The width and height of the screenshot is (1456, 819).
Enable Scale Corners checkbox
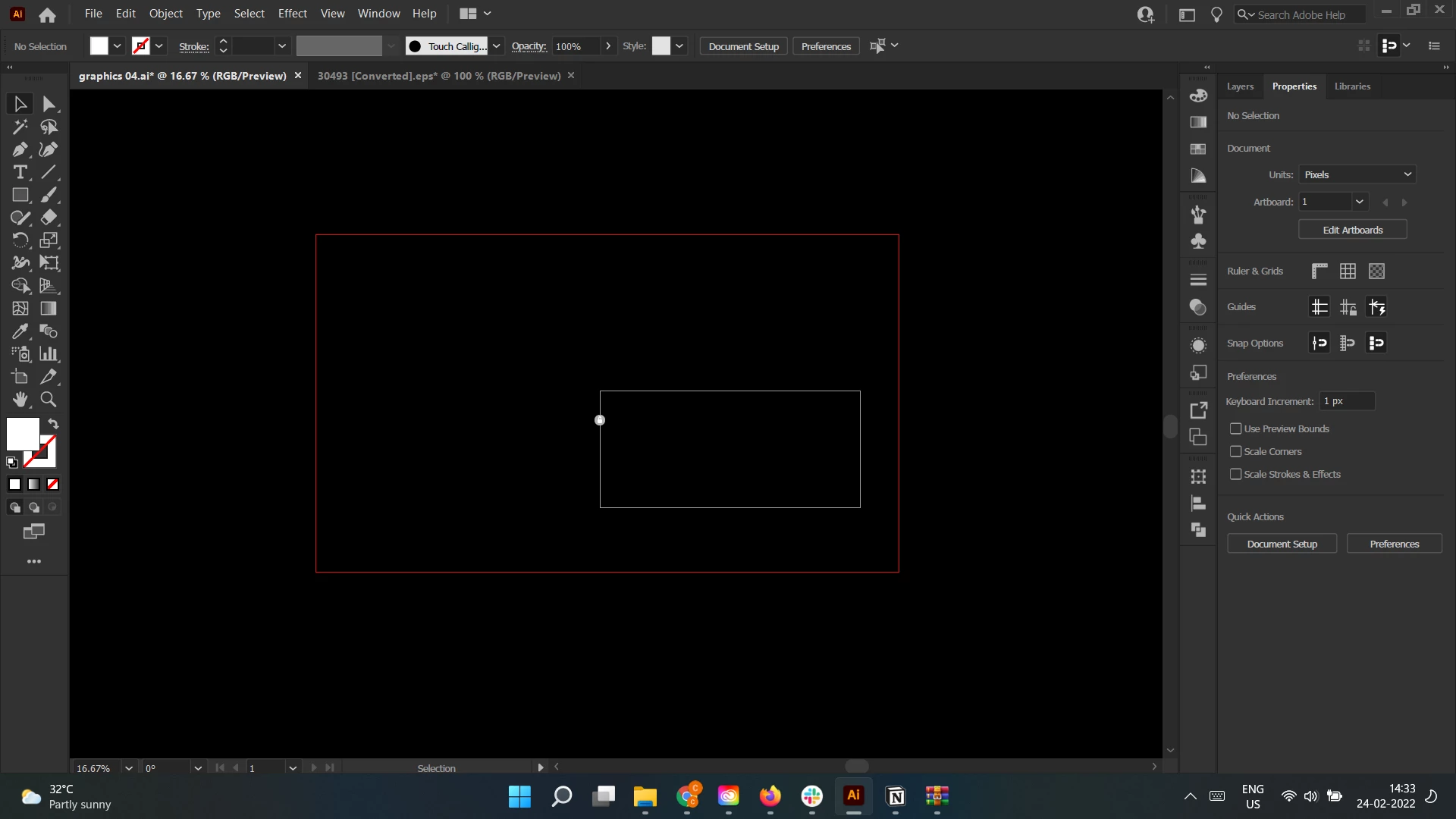click(x=1235, y=451)
